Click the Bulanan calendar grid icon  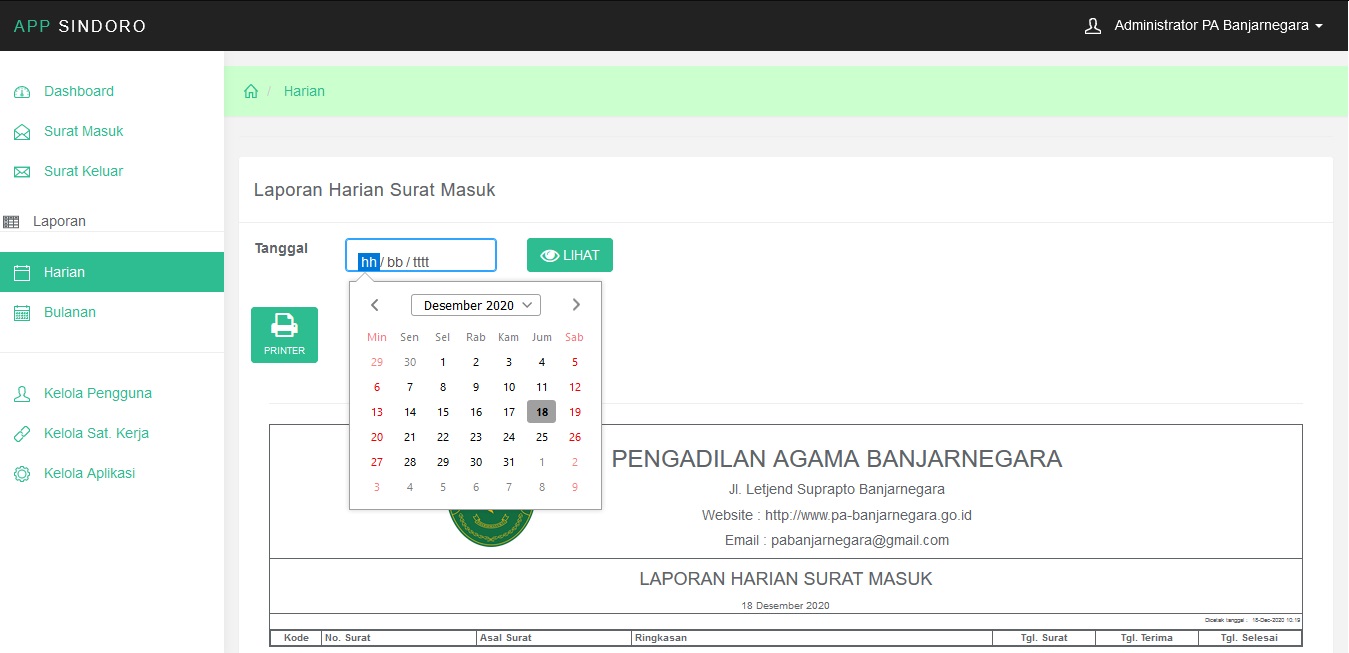point(22,313)
